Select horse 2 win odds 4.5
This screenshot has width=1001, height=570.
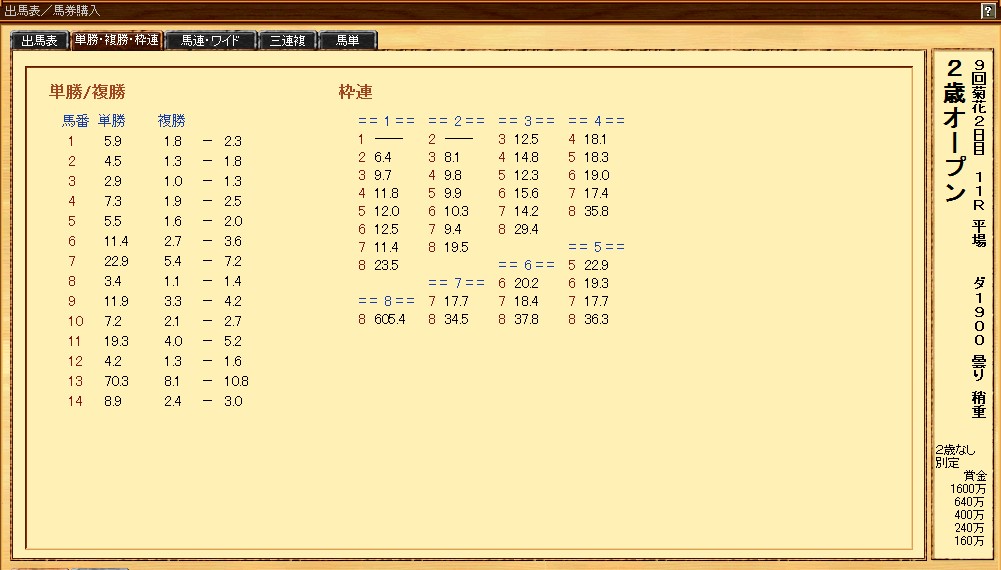click(113, 161)
